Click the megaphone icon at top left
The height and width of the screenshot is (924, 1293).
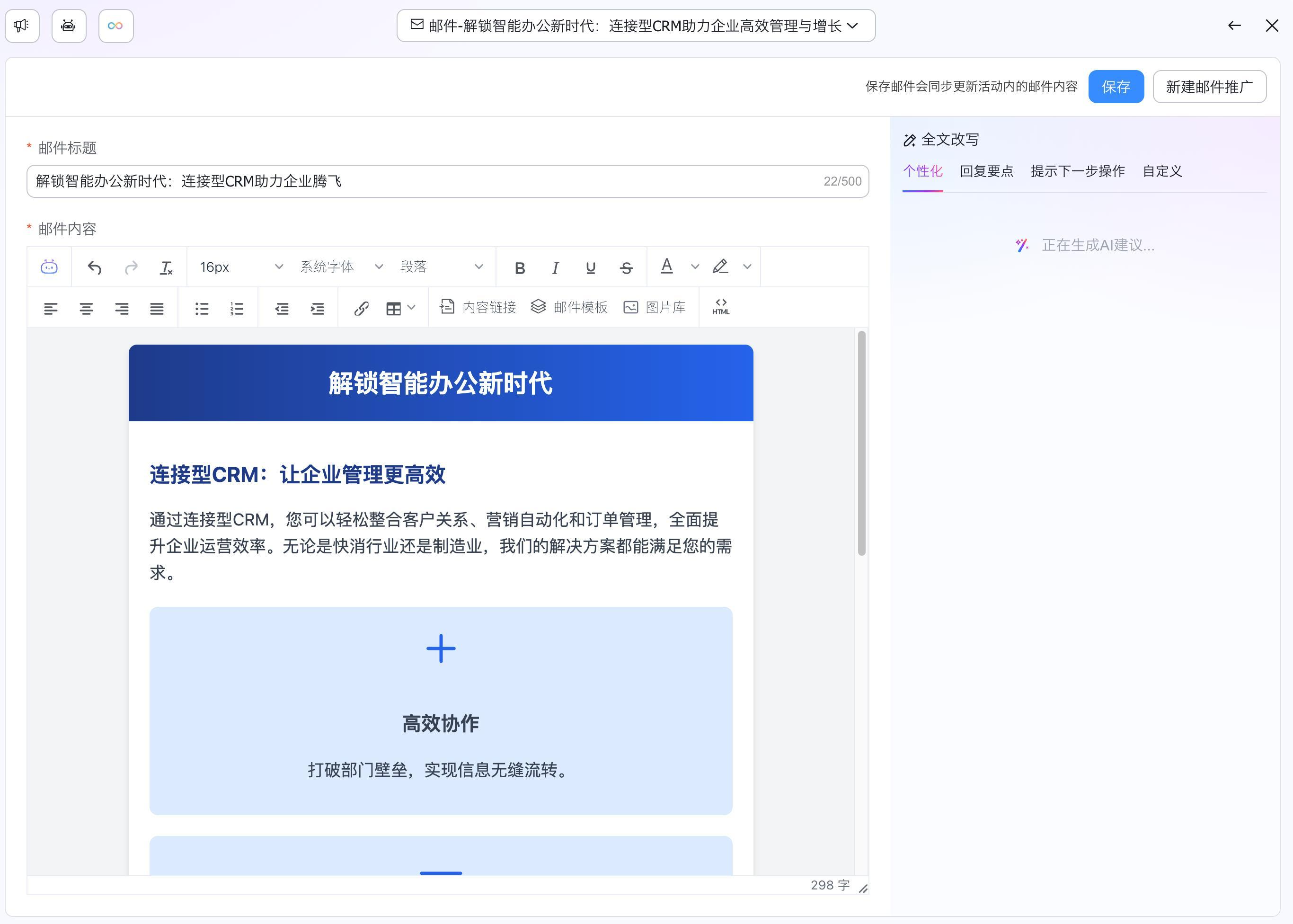22,26
